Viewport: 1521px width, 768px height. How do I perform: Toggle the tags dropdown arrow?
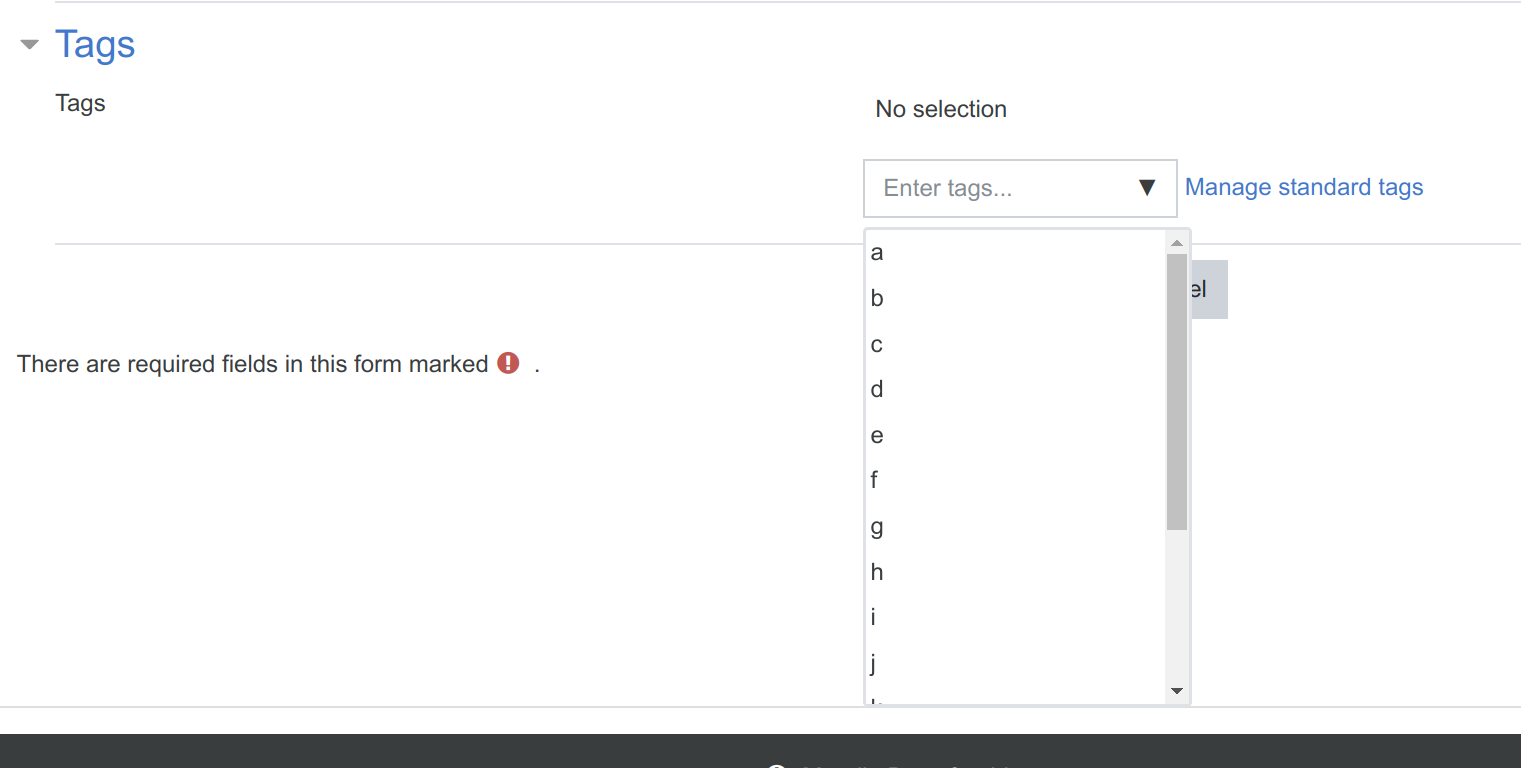coord(1147,188)
